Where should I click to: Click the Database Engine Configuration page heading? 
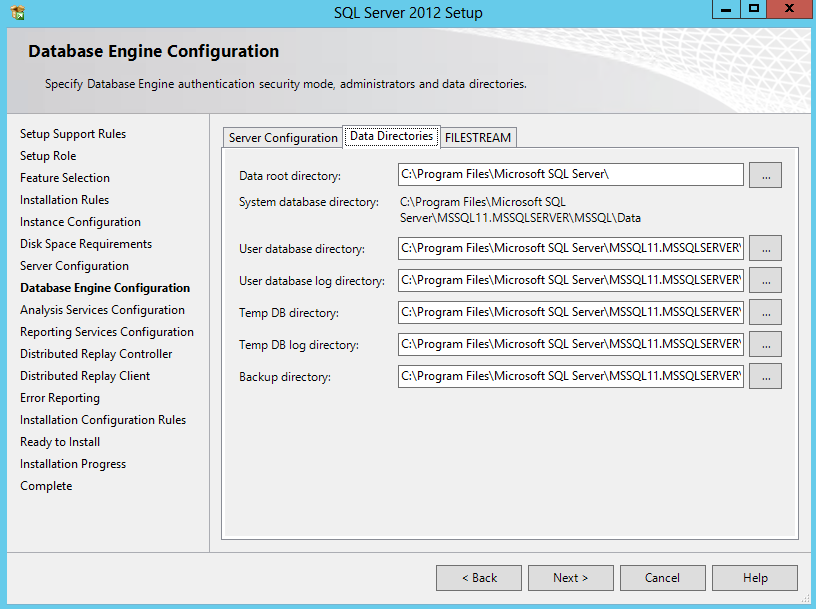(154, 51)
